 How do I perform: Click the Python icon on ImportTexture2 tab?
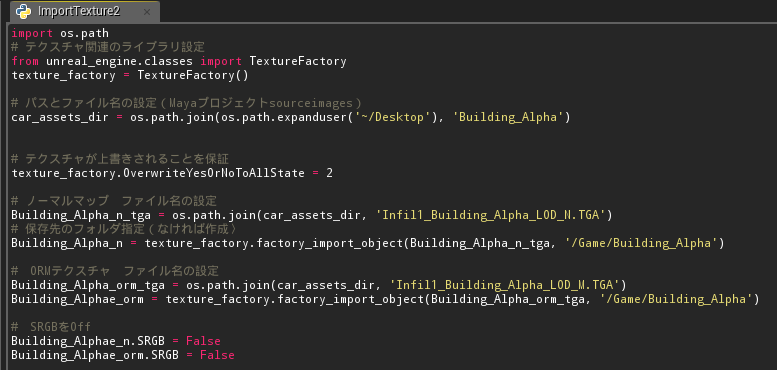24,10
